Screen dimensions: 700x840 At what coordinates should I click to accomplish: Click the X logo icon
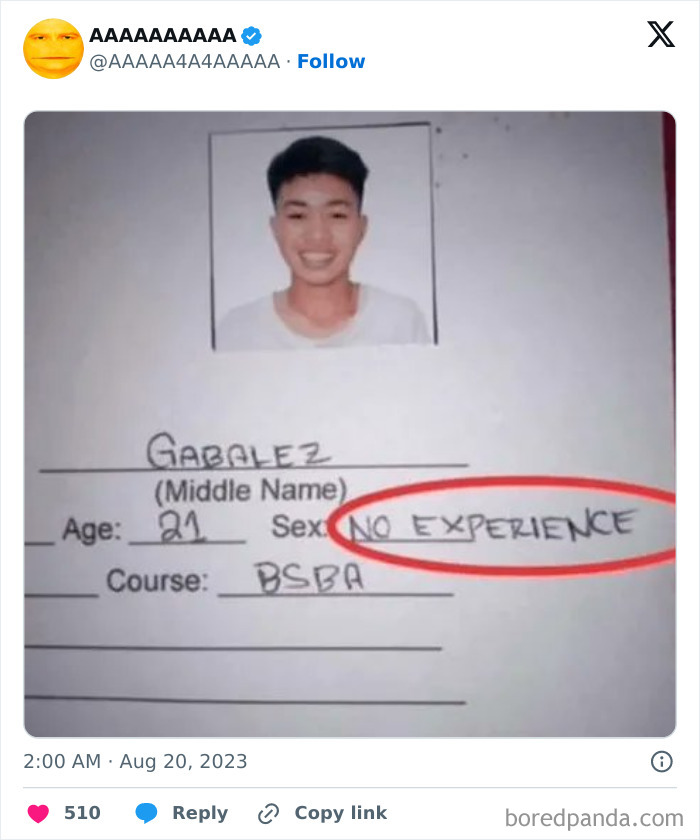click(x=661, y=34)
